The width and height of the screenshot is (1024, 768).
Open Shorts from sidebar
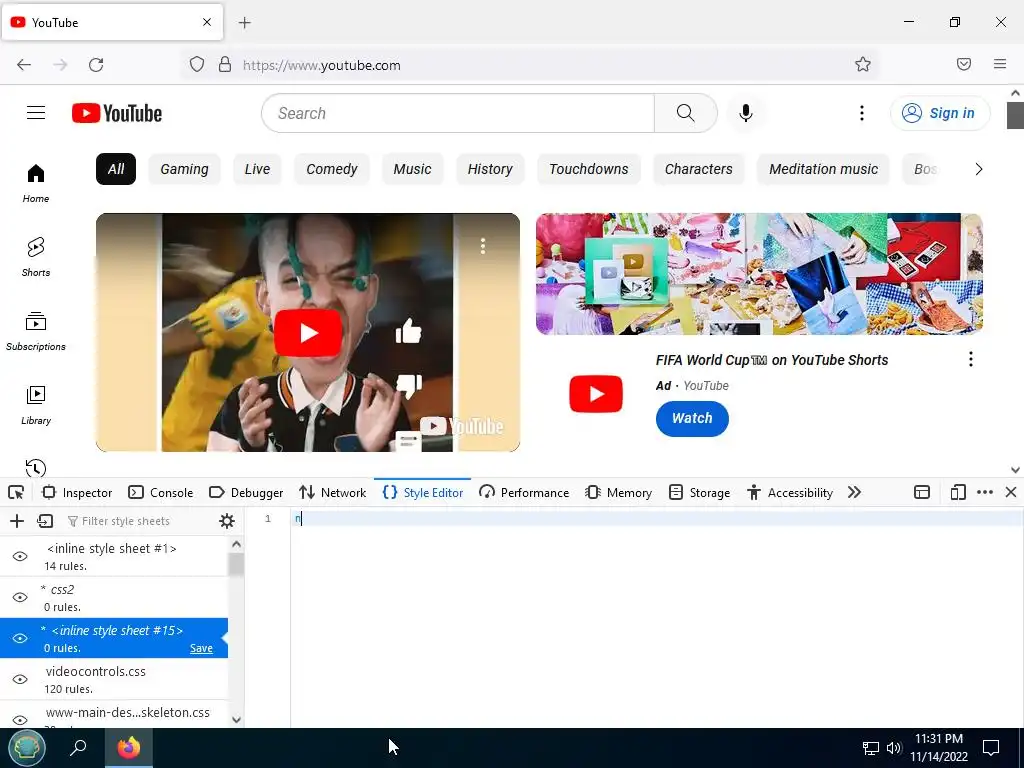(x=36, y=257)
